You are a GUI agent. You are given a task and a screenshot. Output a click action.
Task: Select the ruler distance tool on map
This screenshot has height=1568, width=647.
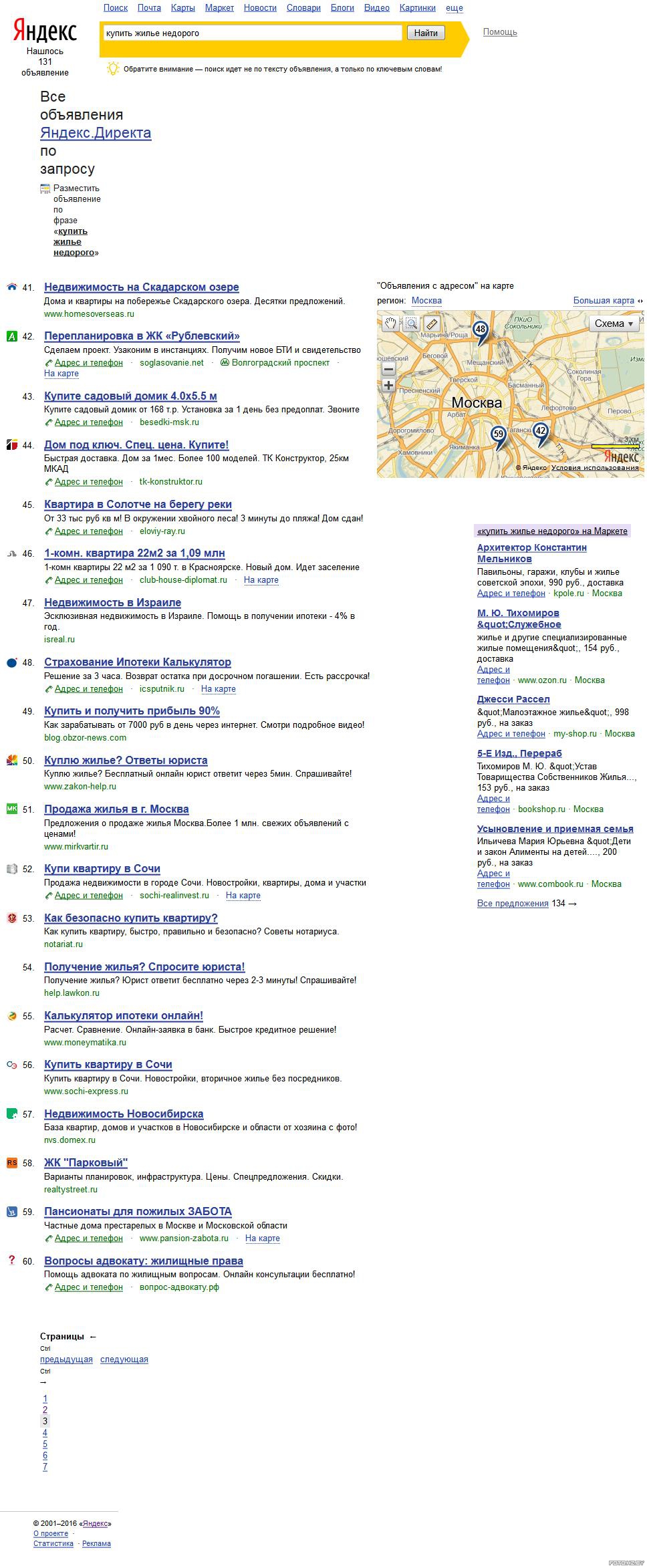click(x=431, y=324)
